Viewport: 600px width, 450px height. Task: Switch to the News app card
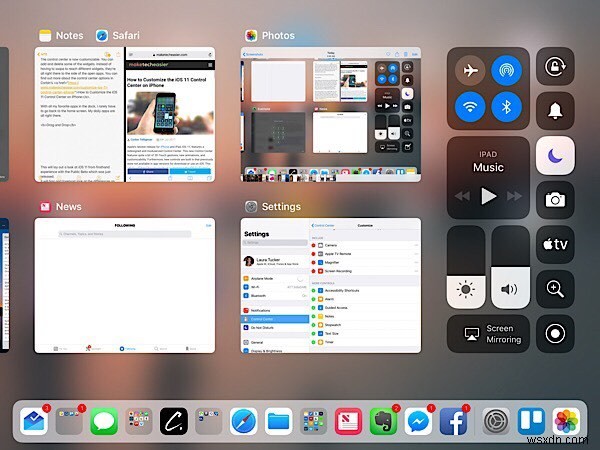[125, 285]
